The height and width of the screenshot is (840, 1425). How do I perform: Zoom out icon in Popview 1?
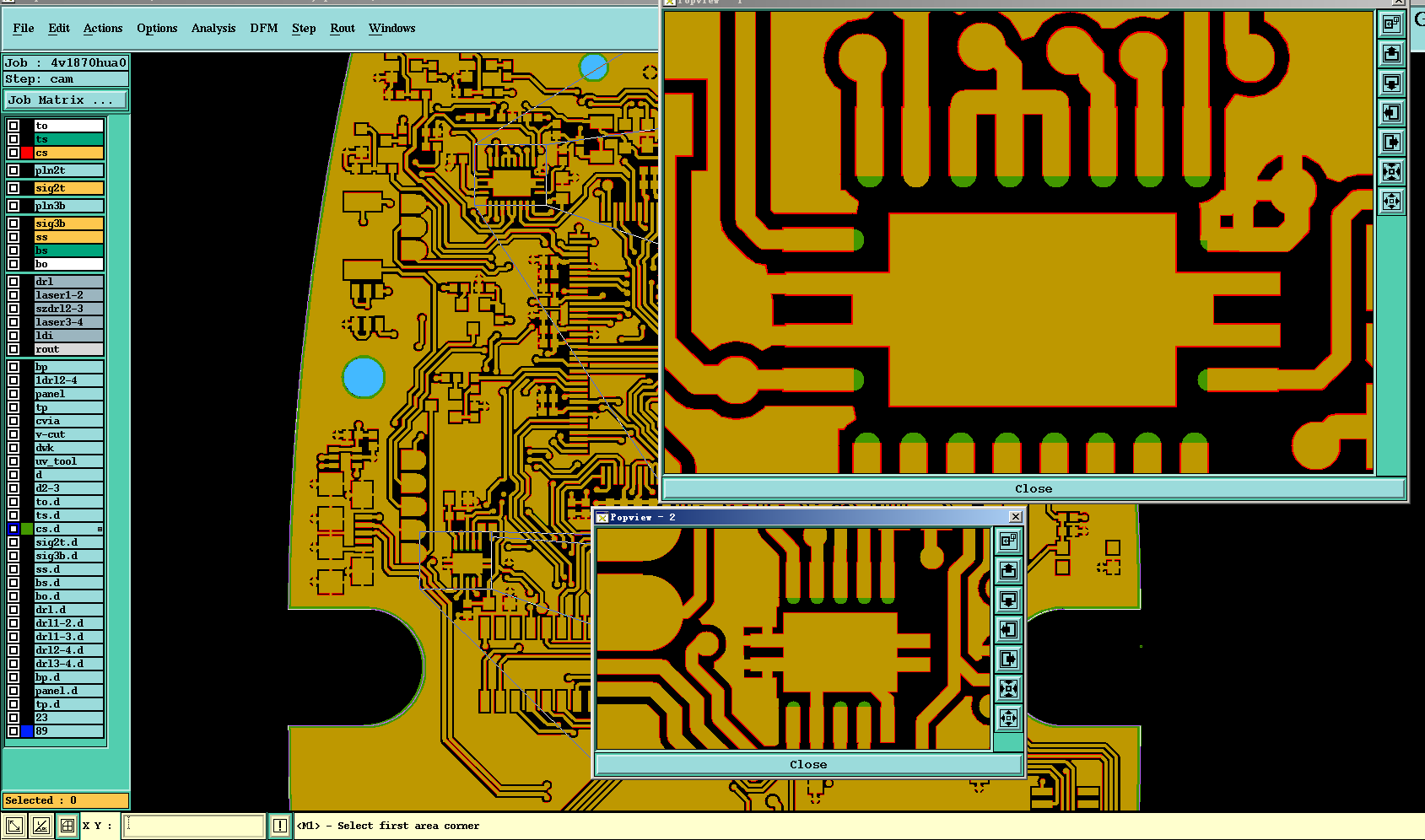click(x=1391, y=202)
